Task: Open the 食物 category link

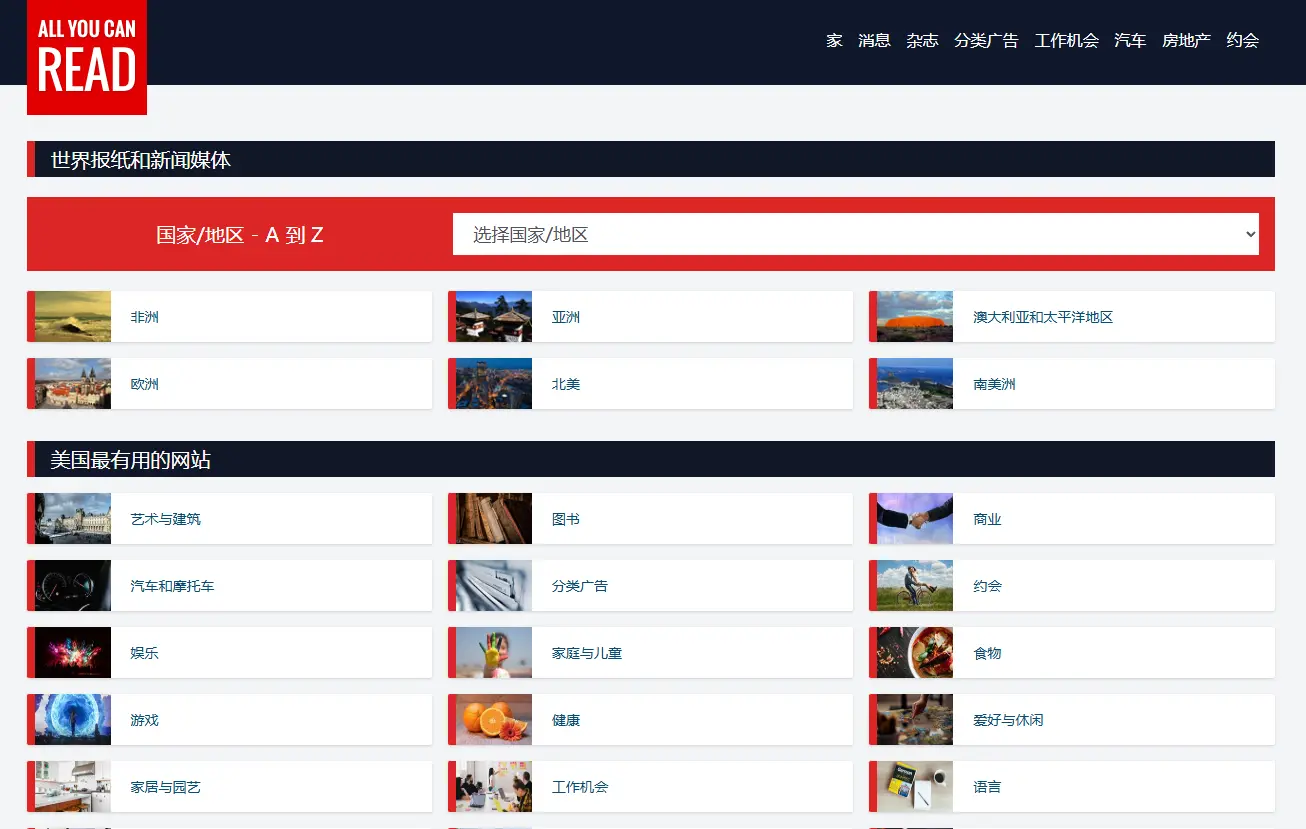Action: click(x=987, y=653)
